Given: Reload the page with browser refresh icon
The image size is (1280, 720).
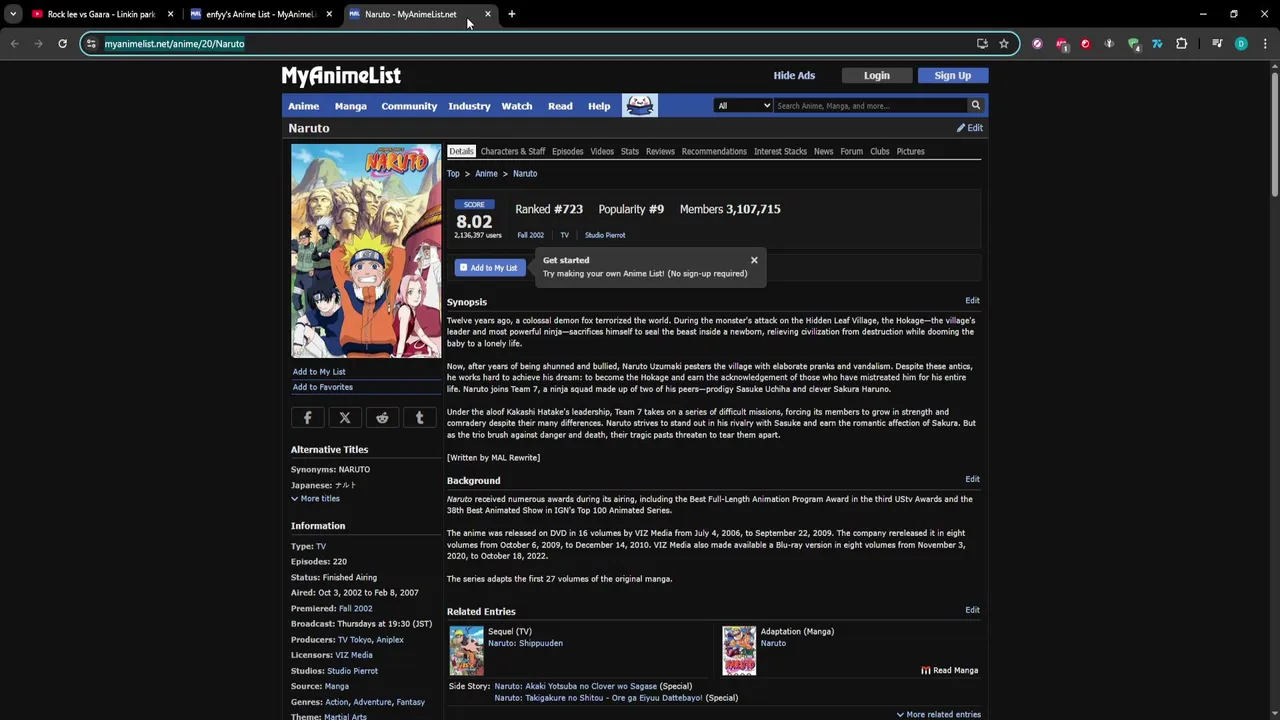Looking at the screenshot, I should pos(62,43).
